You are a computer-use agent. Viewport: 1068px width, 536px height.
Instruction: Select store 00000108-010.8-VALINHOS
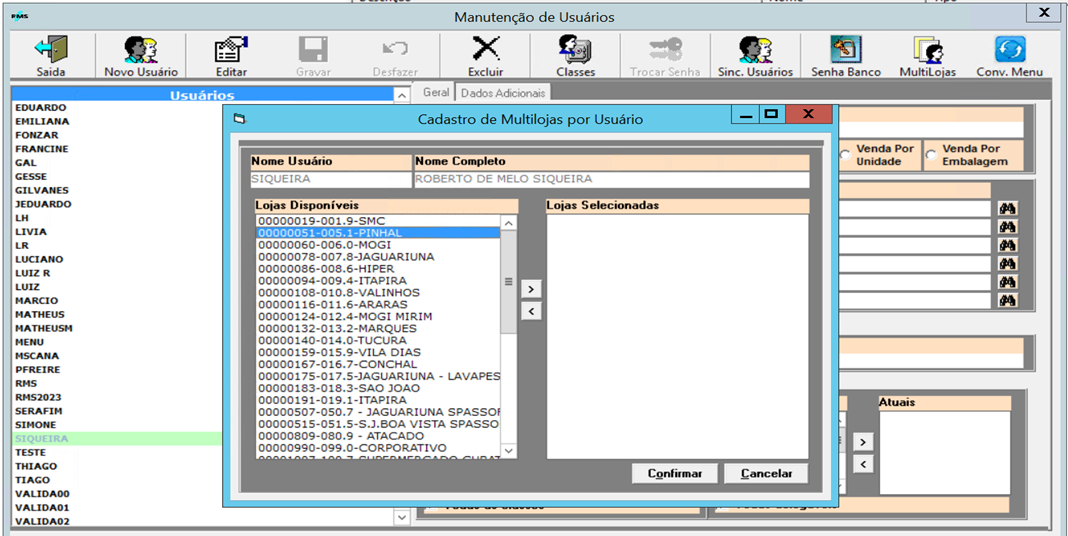(378, 292)
